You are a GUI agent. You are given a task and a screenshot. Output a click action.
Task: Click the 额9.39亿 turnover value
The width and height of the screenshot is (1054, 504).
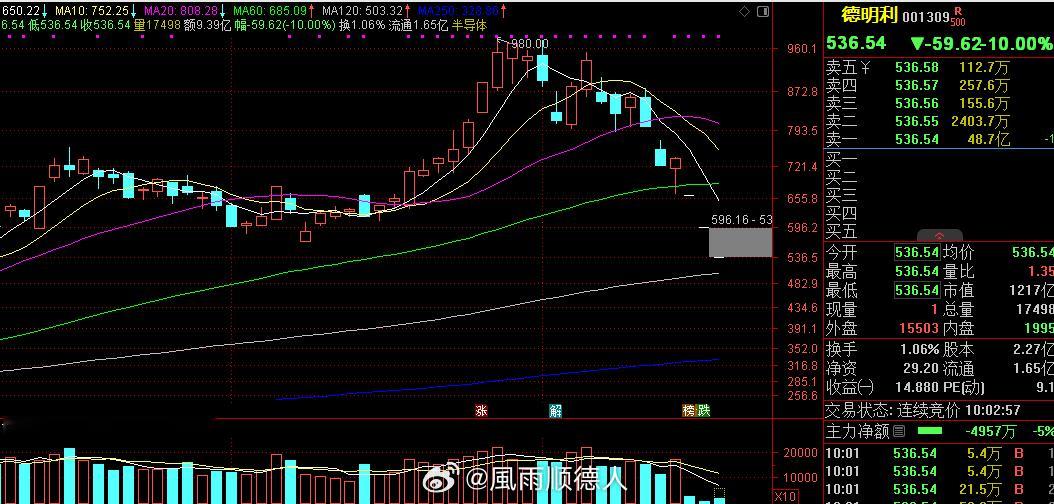208,25
